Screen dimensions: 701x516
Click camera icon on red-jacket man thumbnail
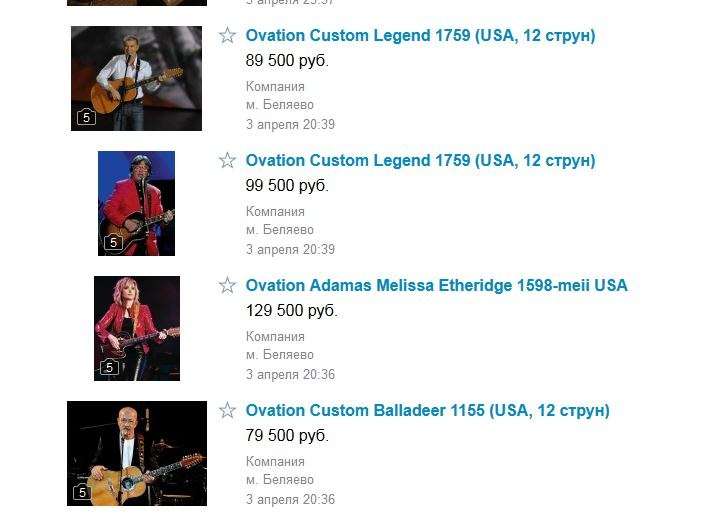click(x=113, y=242)
